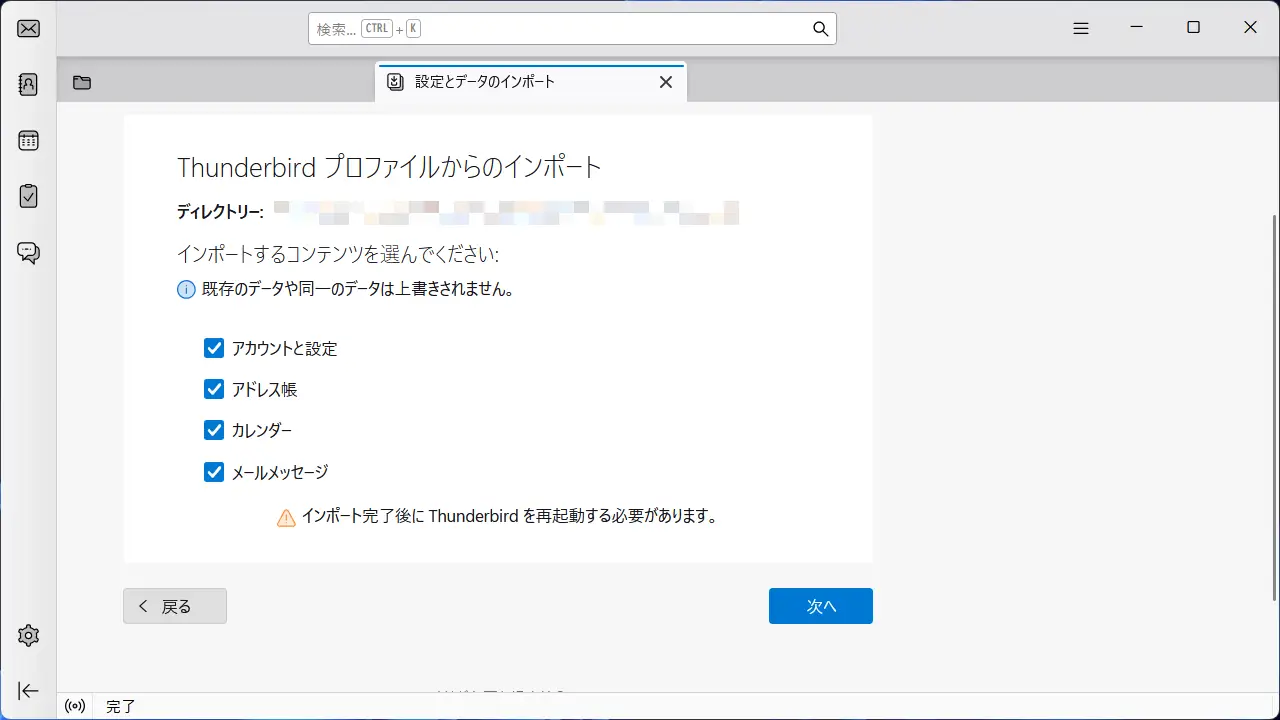Collapse the spaces toolbar
Image resolution: width=1280 pixels, height=720 pixels.
pyautogui.click(x=28, y=691)
